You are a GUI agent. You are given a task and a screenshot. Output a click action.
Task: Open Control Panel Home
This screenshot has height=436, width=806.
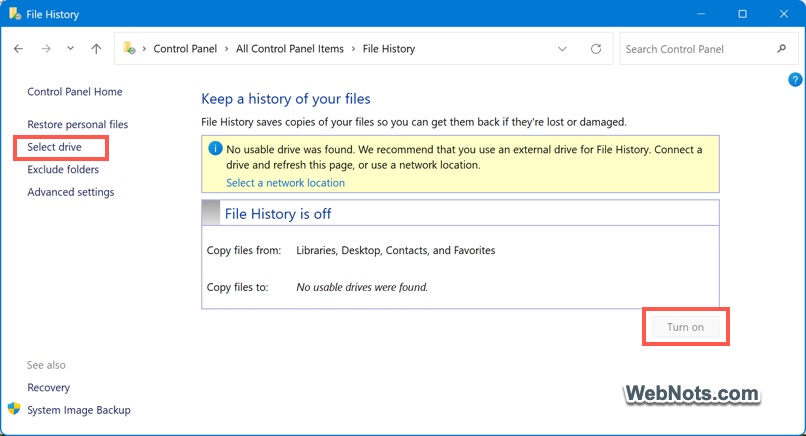tap(75, 92)
